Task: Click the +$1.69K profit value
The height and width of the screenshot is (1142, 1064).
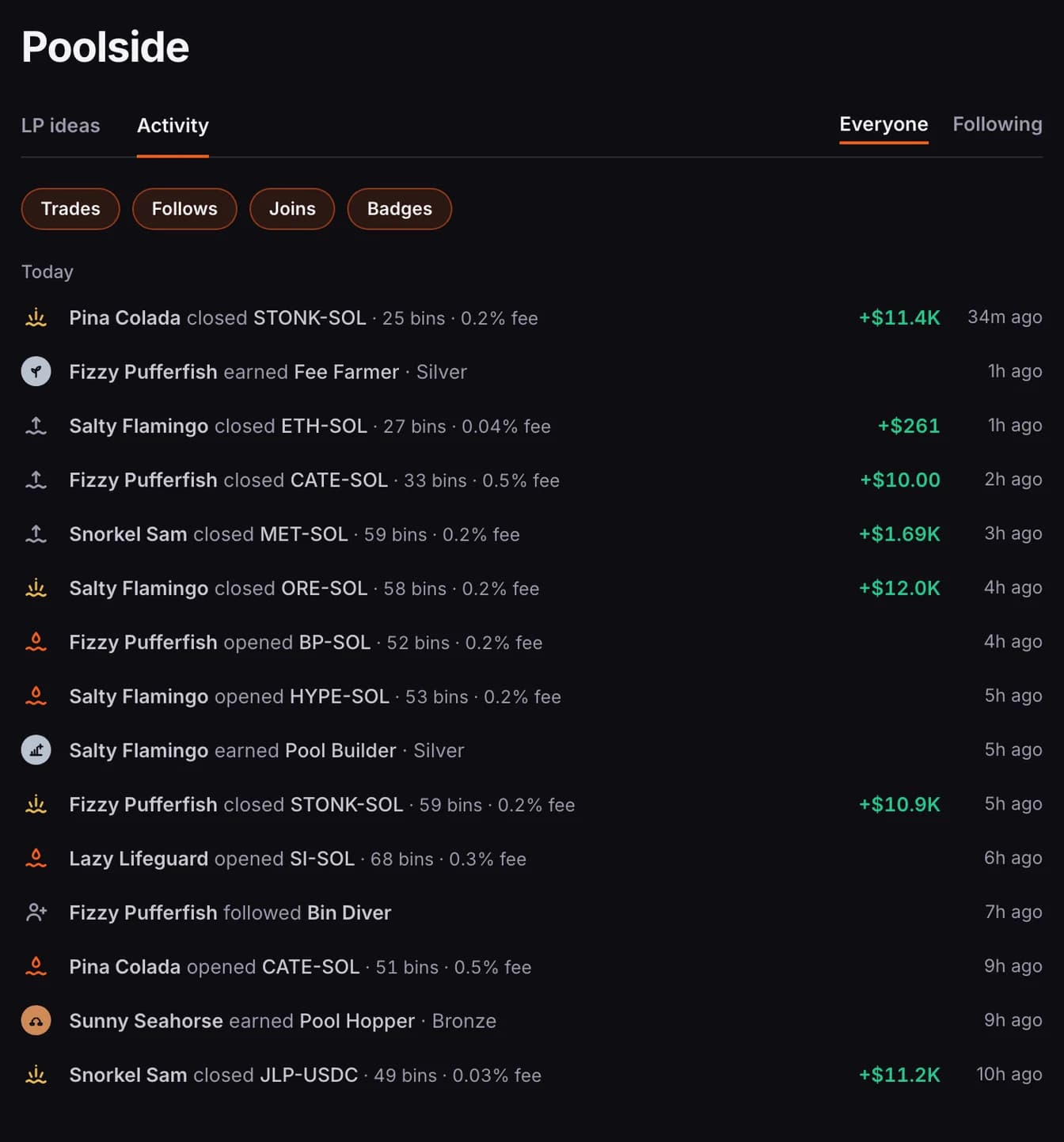Action: click(899, 534)
